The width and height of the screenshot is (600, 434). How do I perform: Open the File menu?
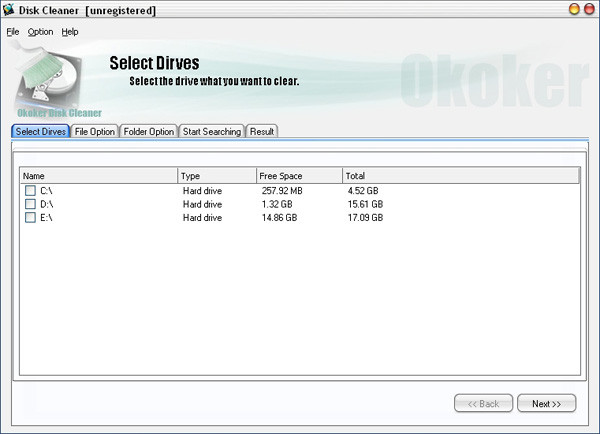click(x=13, y=32)
